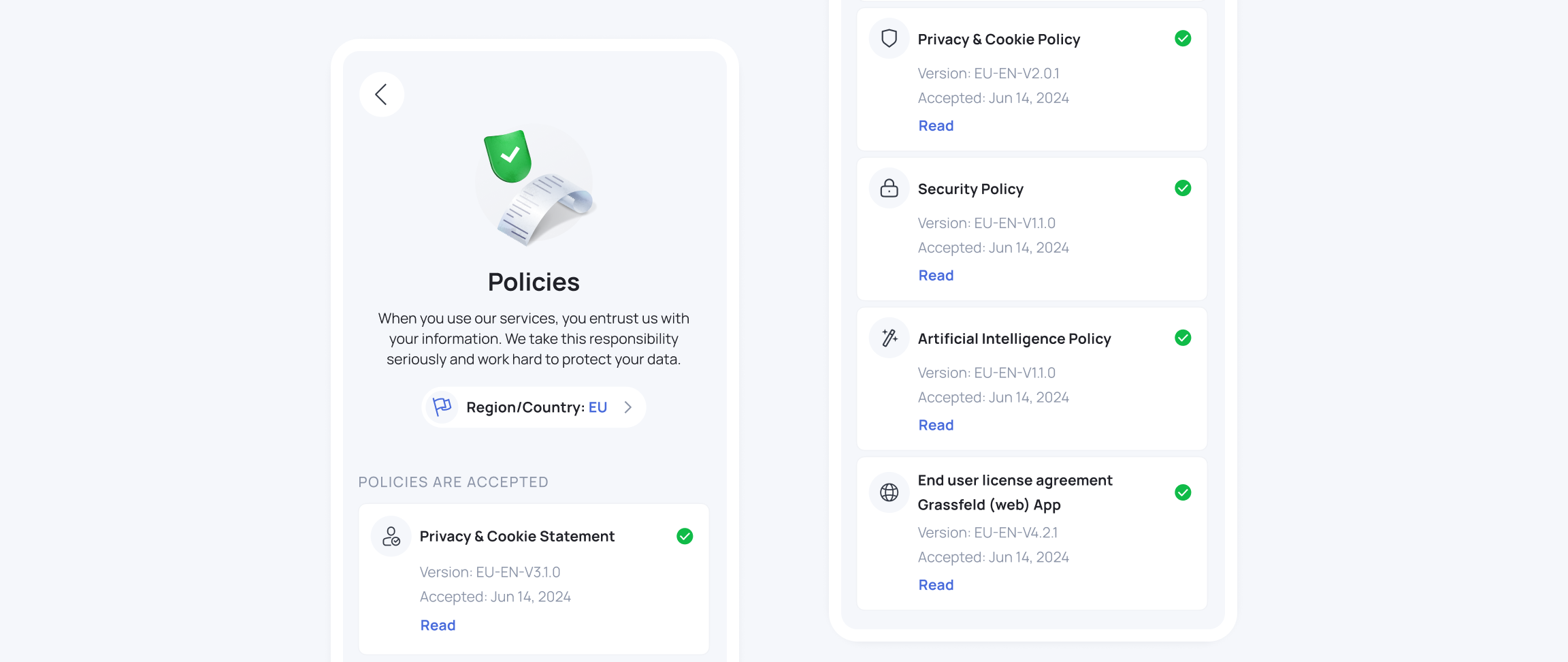Click the user icon for Privacy & Cookie Statement
The height and width of the screenshot is (662, 1568).
(x=391, y=537)
